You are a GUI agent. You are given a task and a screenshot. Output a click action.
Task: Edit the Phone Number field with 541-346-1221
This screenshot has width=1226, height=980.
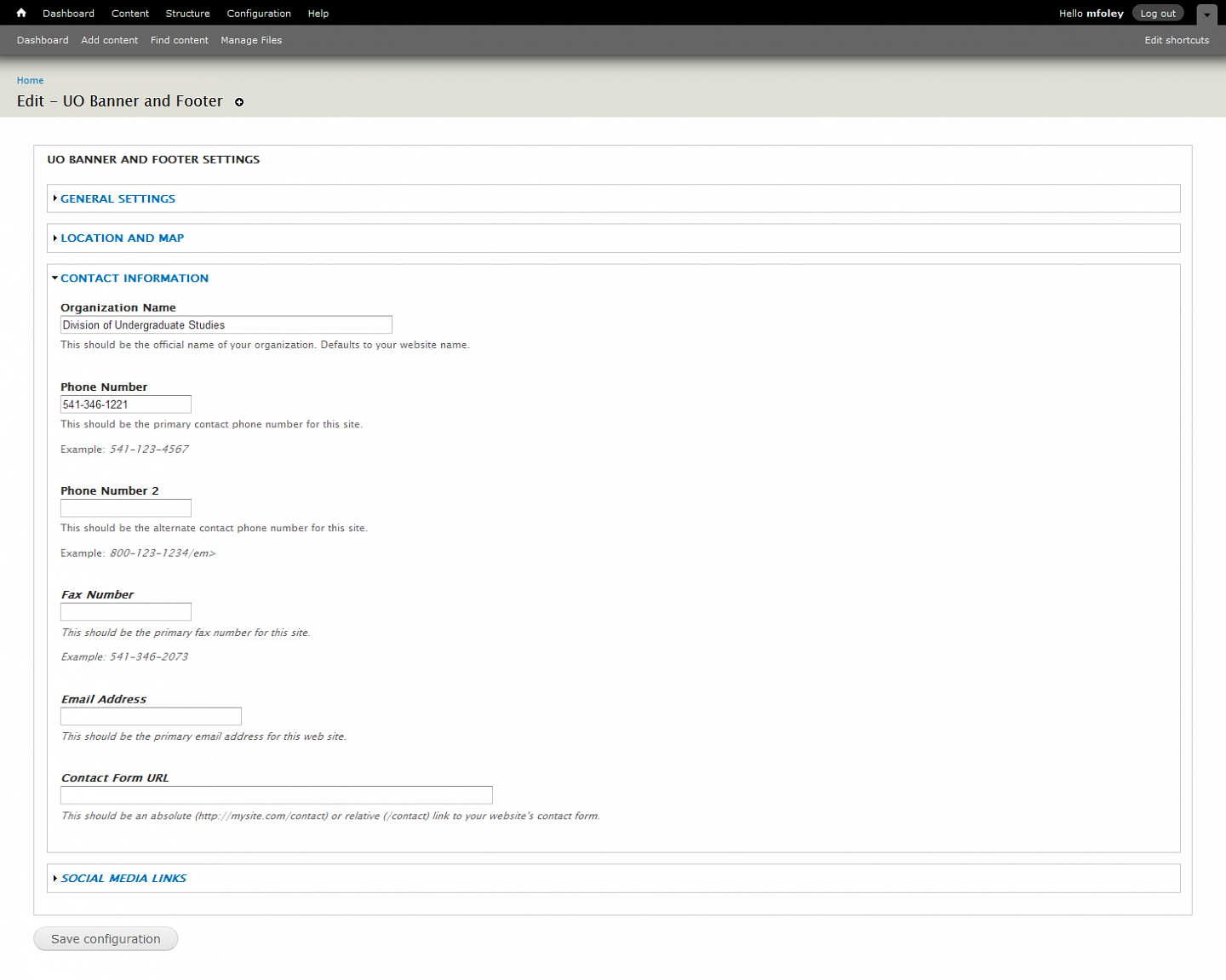pos(126,404)
